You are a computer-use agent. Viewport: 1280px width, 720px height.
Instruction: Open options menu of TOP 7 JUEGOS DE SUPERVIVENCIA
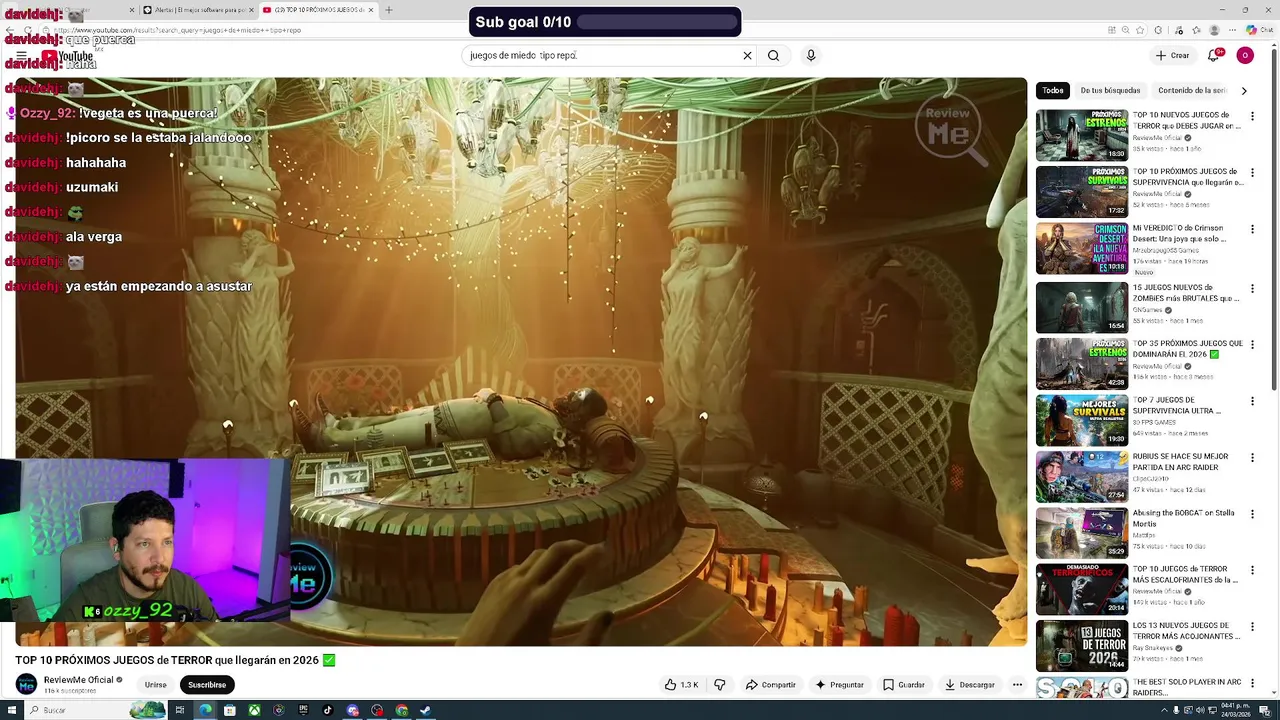(1252, 401)
